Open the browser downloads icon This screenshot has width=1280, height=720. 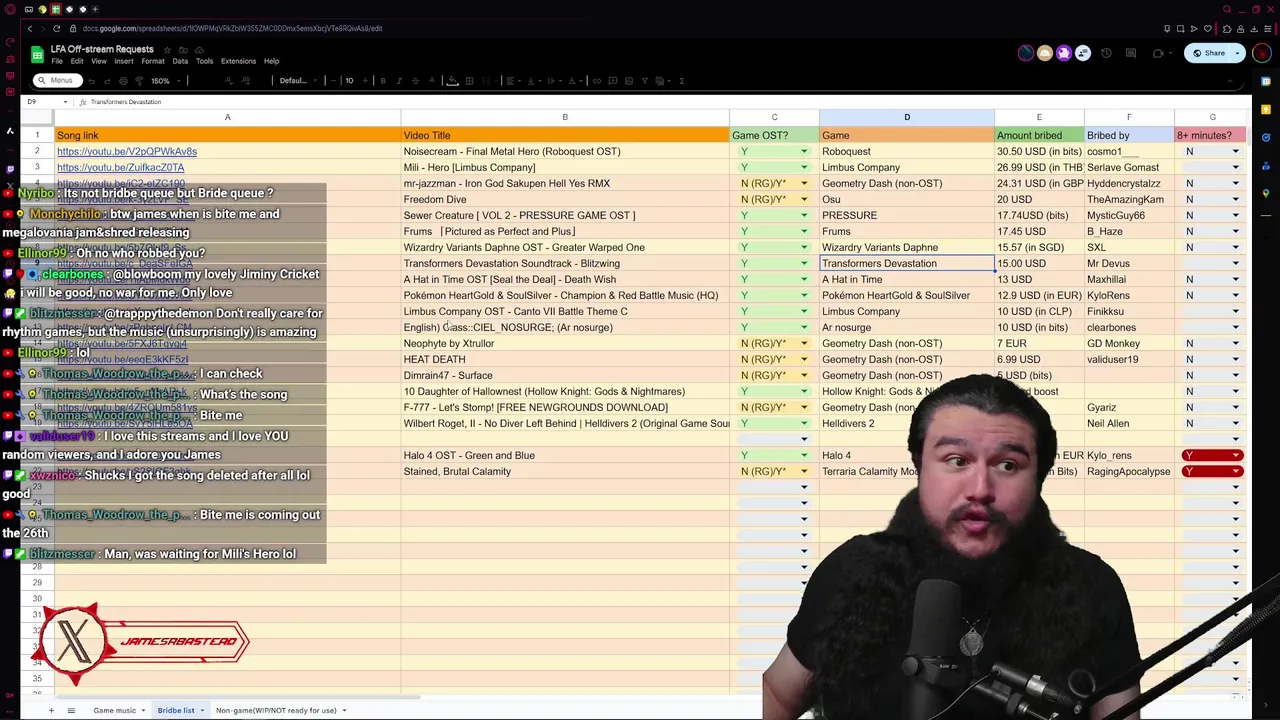coord(1254,28)
